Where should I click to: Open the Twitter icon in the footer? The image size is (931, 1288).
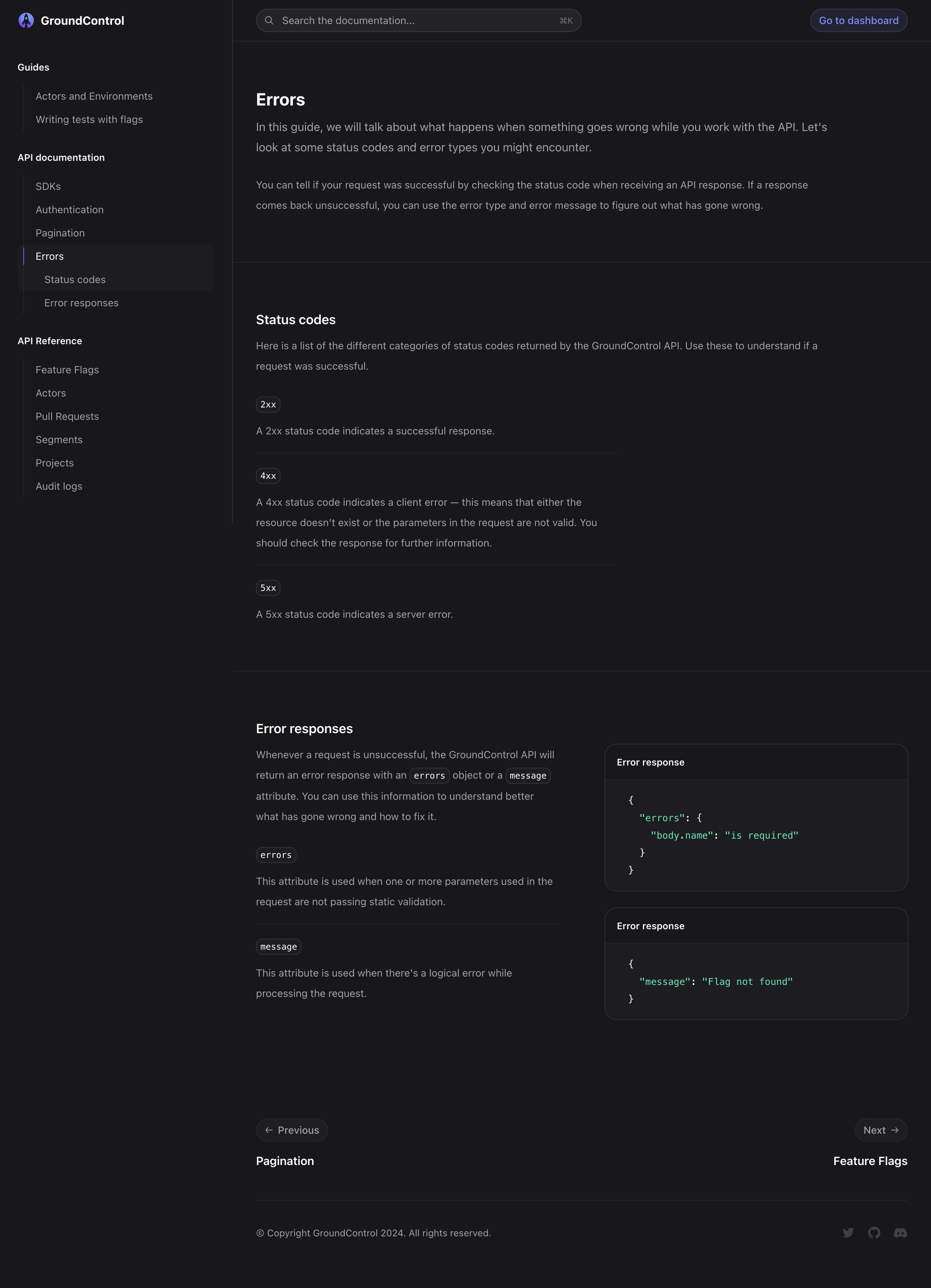(848, 1233)
